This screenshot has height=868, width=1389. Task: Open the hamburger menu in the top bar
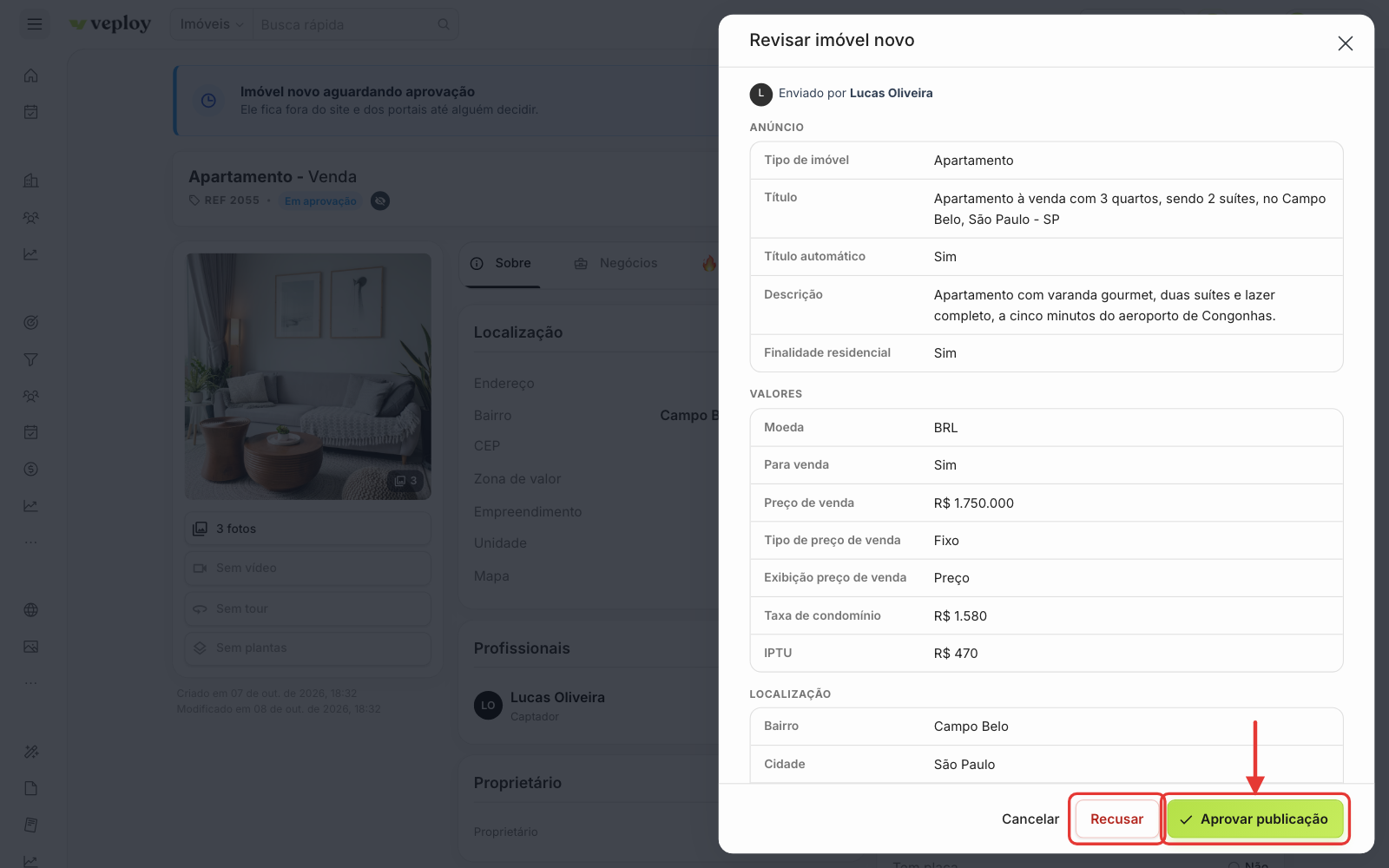click(x=35, y=24)
